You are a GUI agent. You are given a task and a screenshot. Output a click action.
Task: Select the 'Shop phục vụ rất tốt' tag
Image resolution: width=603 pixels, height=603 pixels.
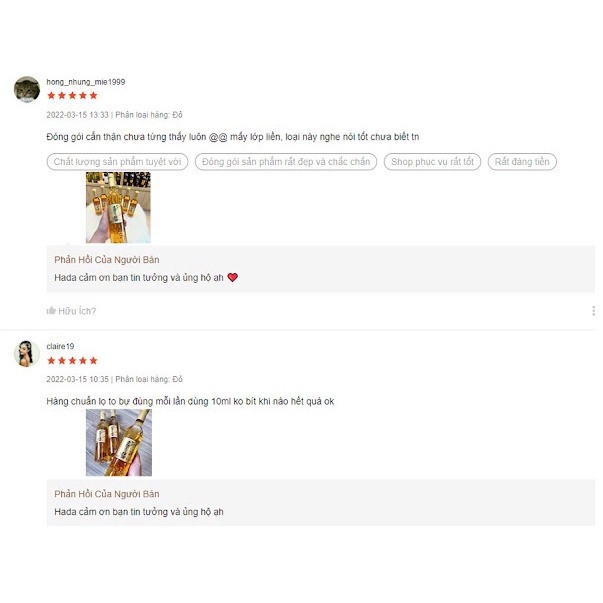tap(432, 162)
